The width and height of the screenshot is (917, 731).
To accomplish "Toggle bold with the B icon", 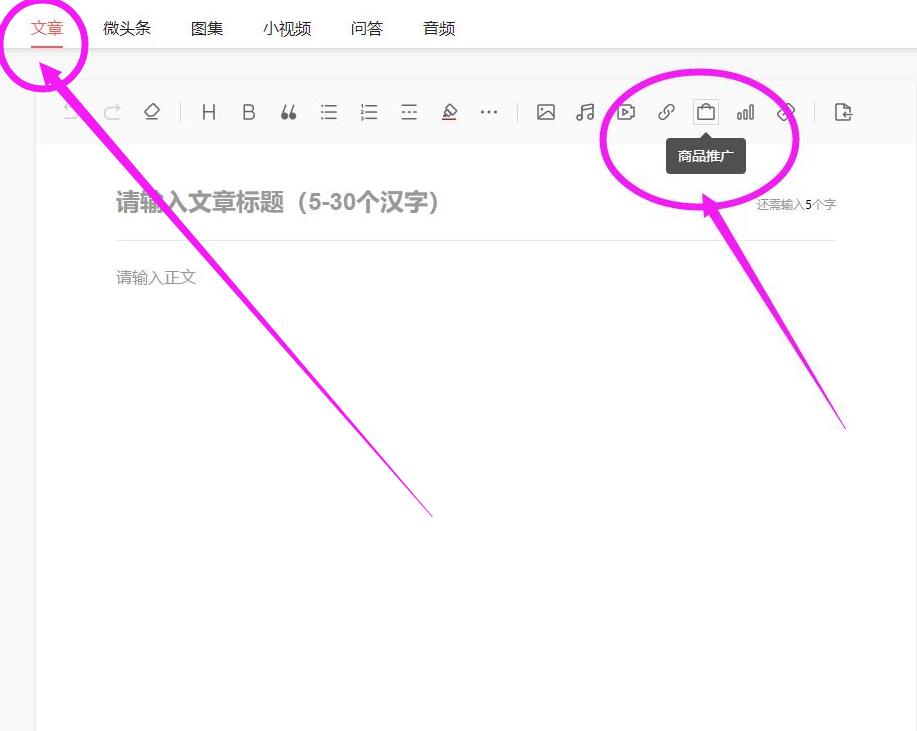I will (249, 112).
